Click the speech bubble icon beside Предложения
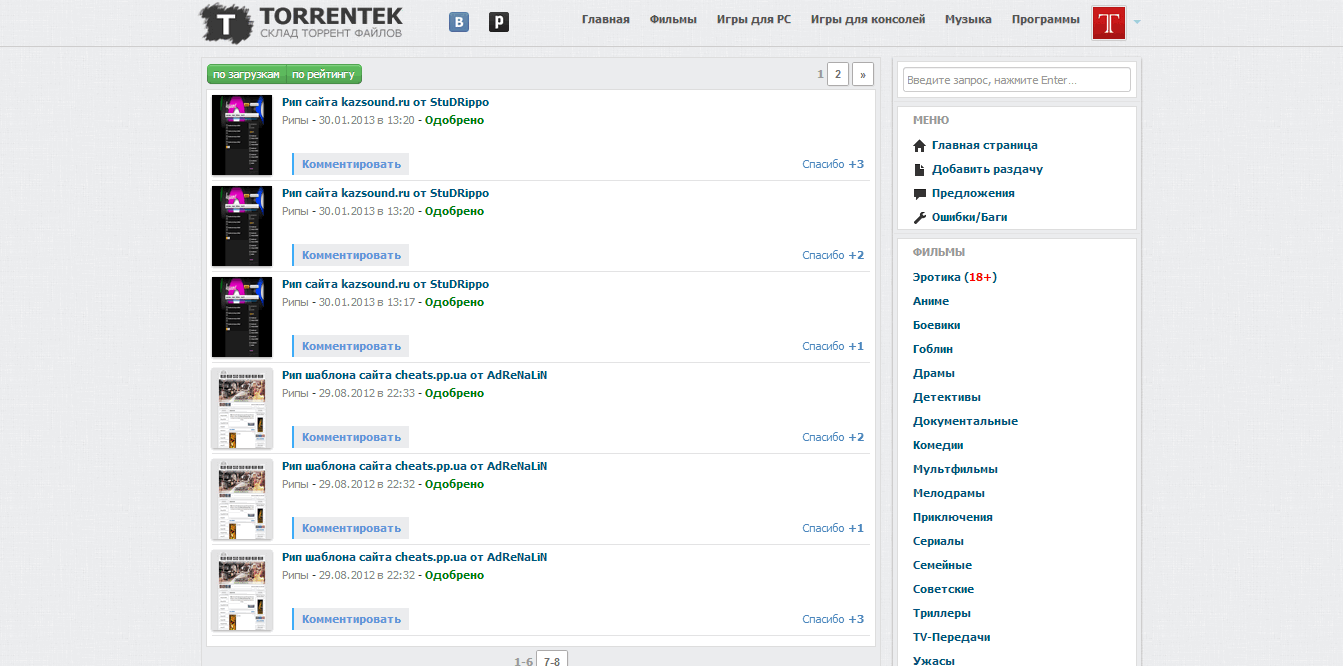The height and width of the screenshot is (666, 1344). pyautogui.click(x=920, y=194)
